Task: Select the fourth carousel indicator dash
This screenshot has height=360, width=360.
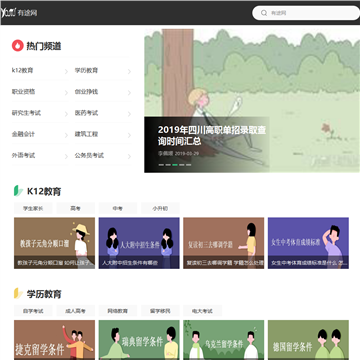Action: click(182, 165)
